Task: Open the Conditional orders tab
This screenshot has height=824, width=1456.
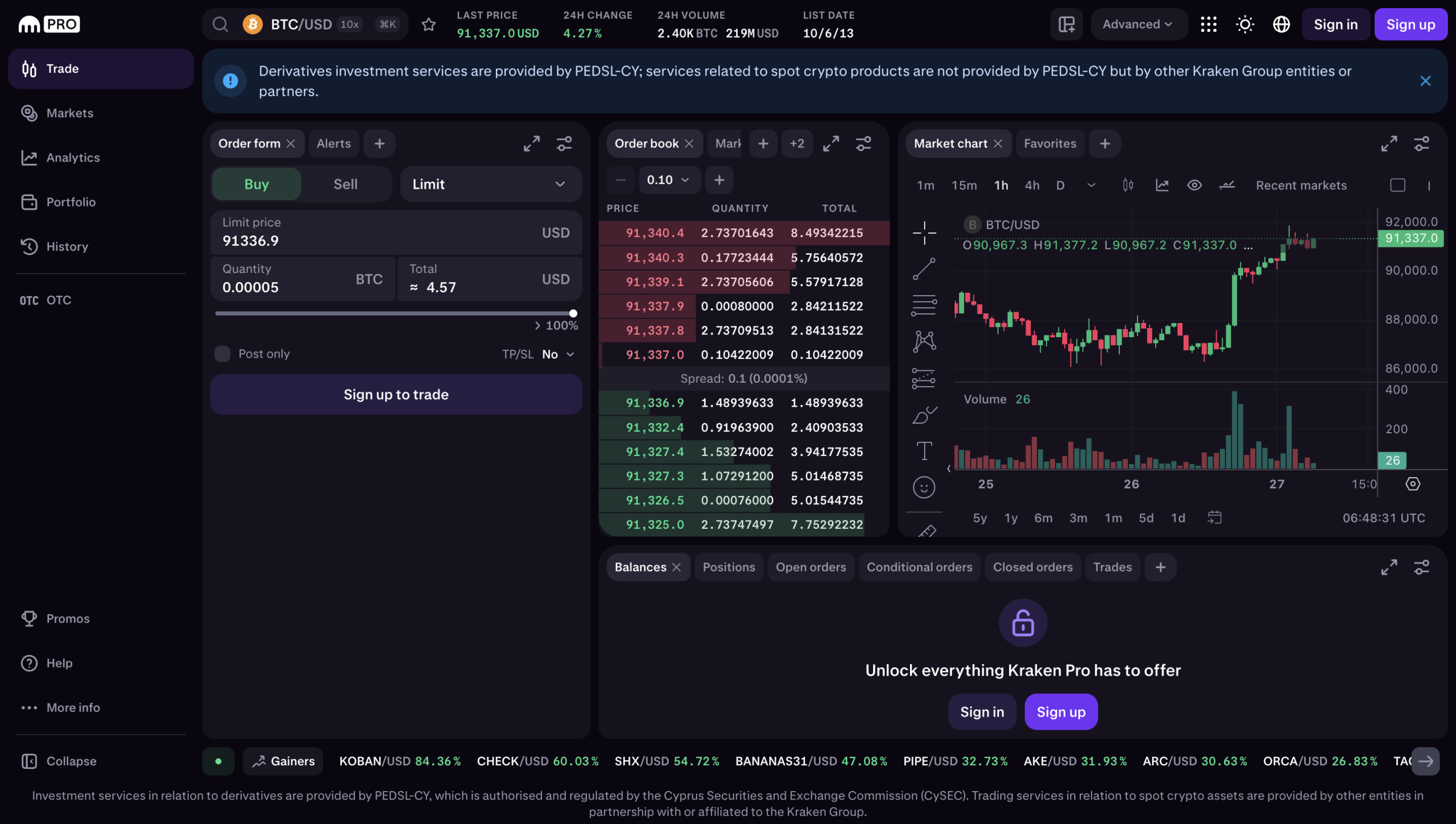Action: pyautogui.click(x=919, y=567)
